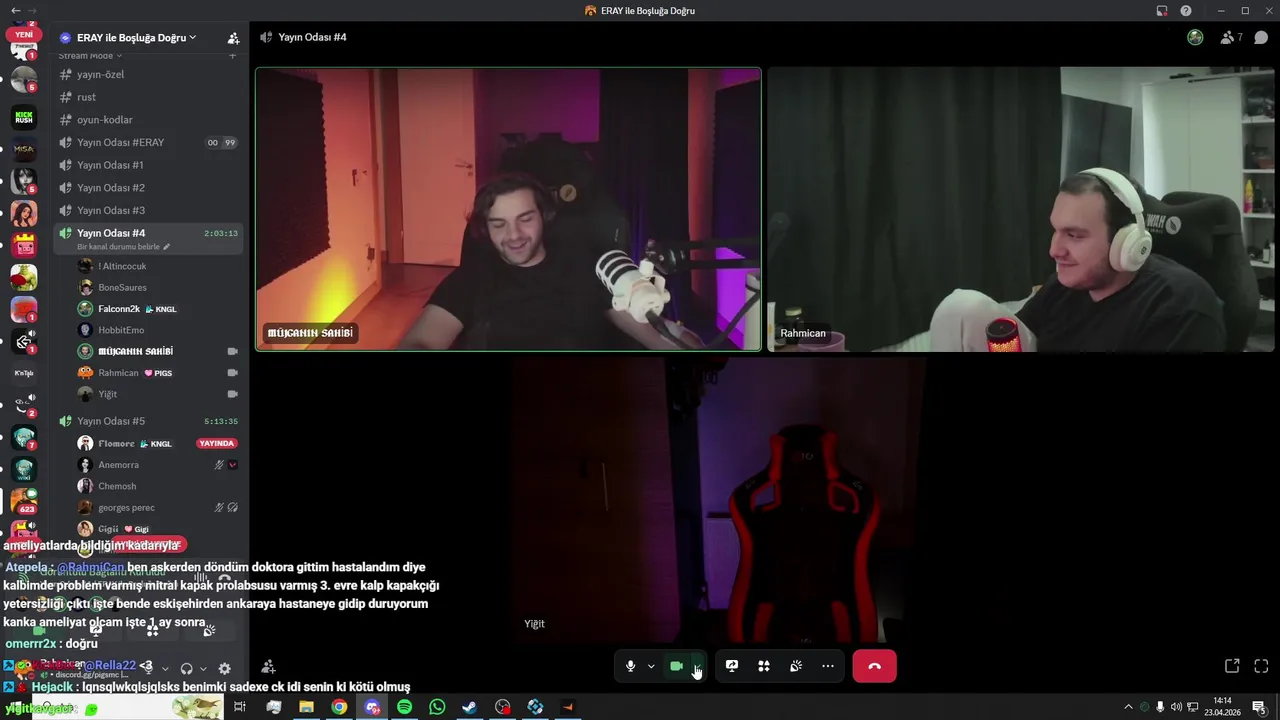Screen dimensions: 1280x720
Task: Open the help question mark icon in the title bar
Action: tap(1186, 11)
